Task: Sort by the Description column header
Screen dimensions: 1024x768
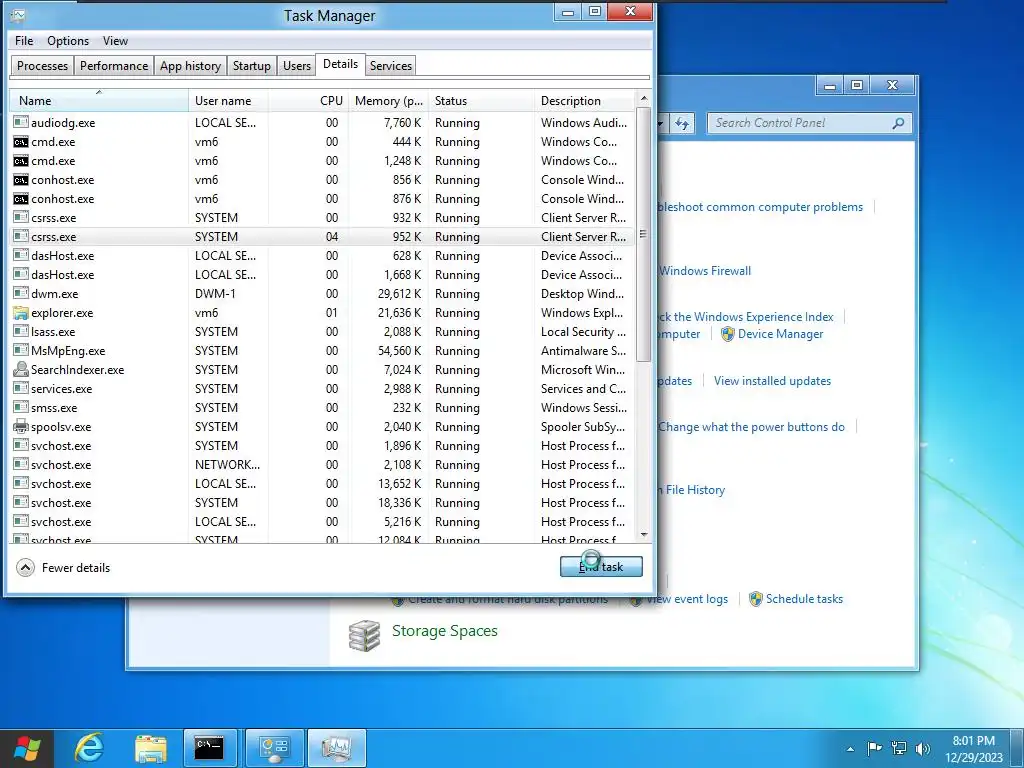Action: pyautogui.click(x=584, y=101)
